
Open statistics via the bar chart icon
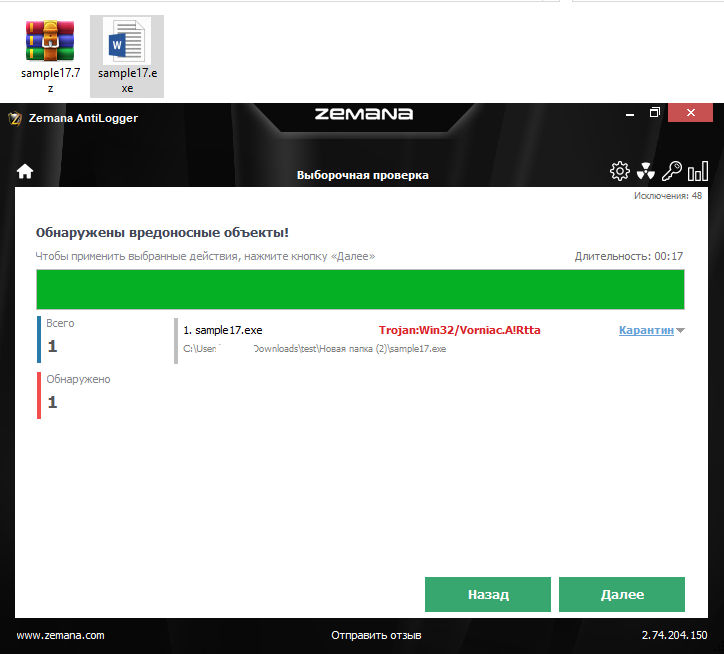coord(698,171)
